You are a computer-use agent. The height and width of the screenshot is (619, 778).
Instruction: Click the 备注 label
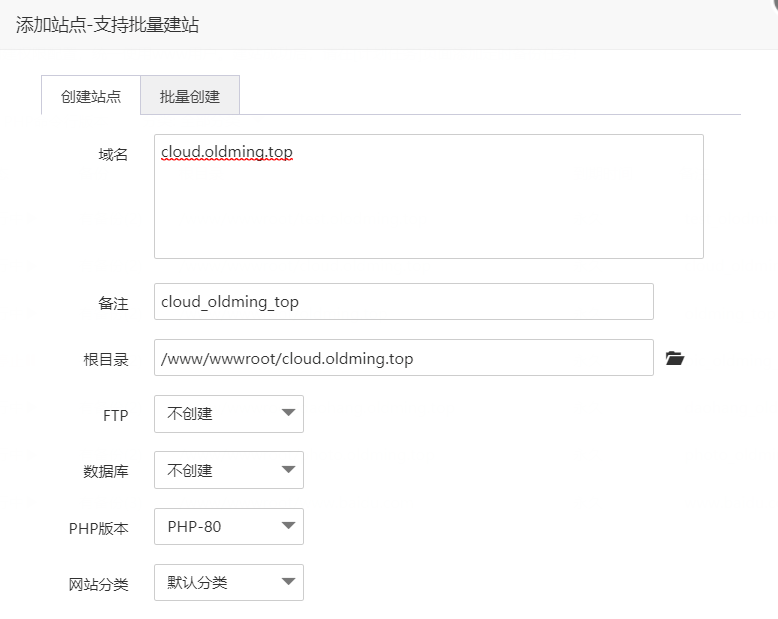coord(113,303)
